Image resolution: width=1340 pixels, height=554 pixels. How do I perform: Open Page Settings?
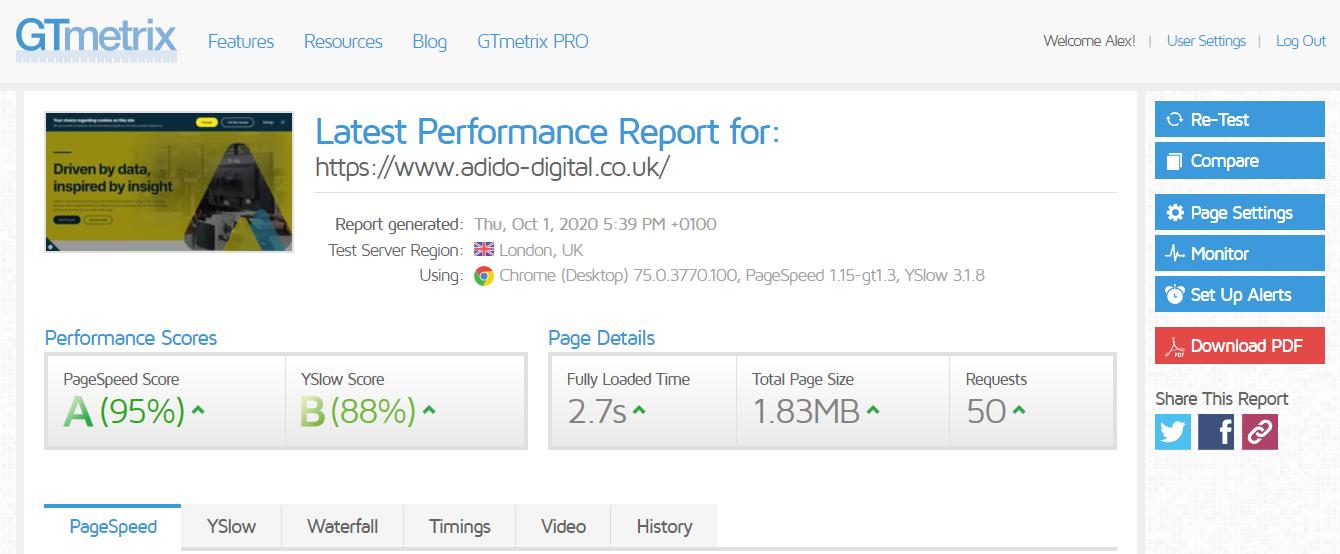pos(1240,213)
